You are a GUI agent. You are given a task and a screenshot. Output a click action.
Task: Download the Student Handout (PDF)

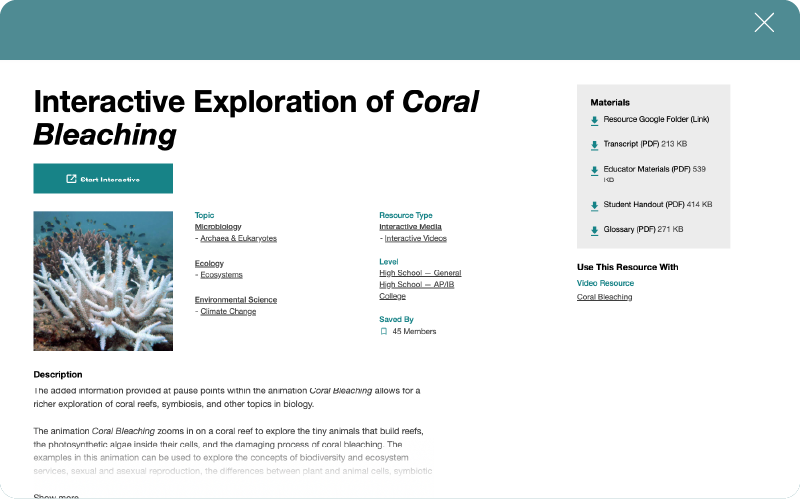[x=658, y=205]
